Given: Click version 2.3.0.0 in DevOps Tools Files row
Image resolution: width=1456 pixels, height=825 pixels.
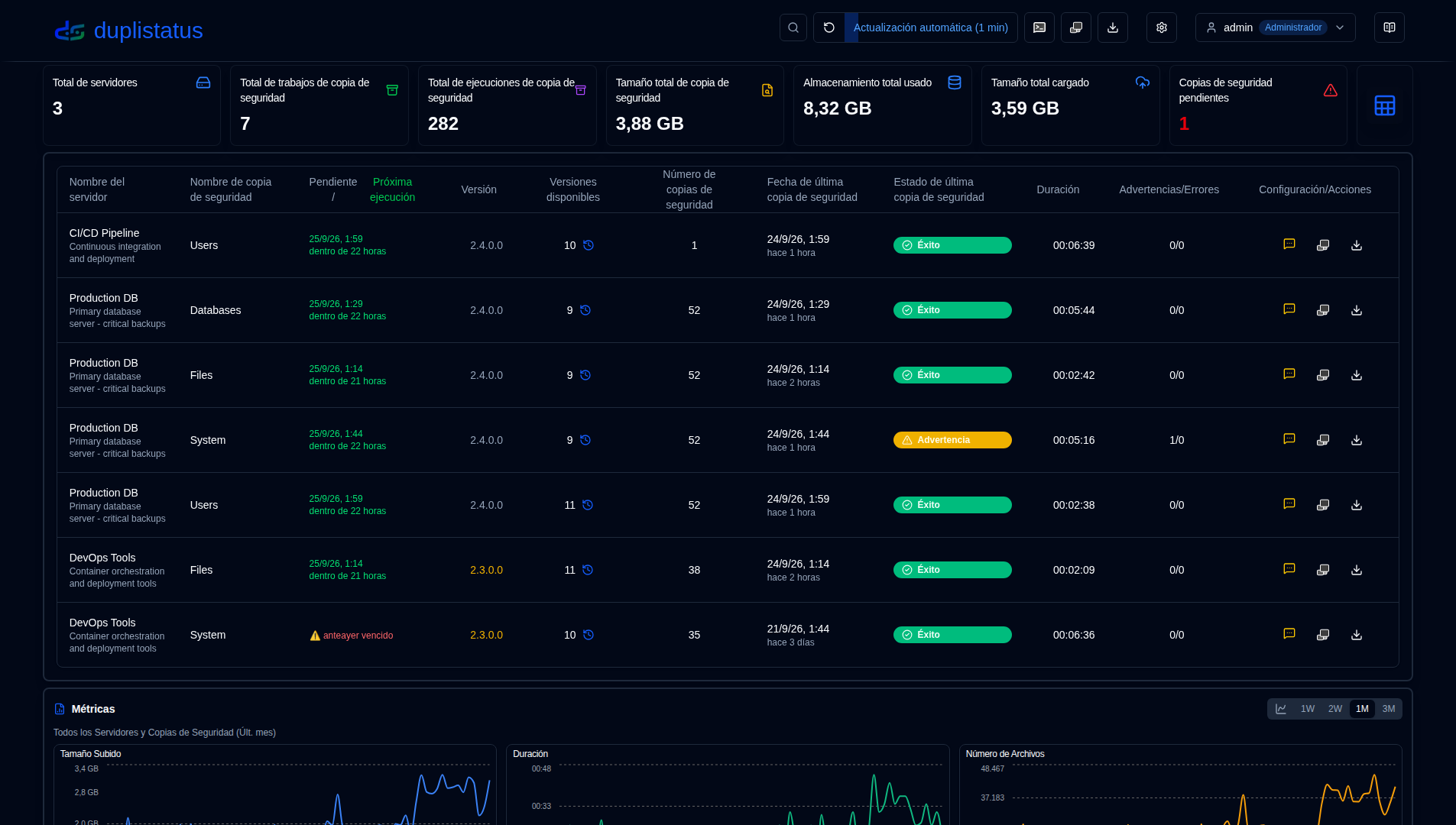Looking at the screenshot, I should (486, 570).
